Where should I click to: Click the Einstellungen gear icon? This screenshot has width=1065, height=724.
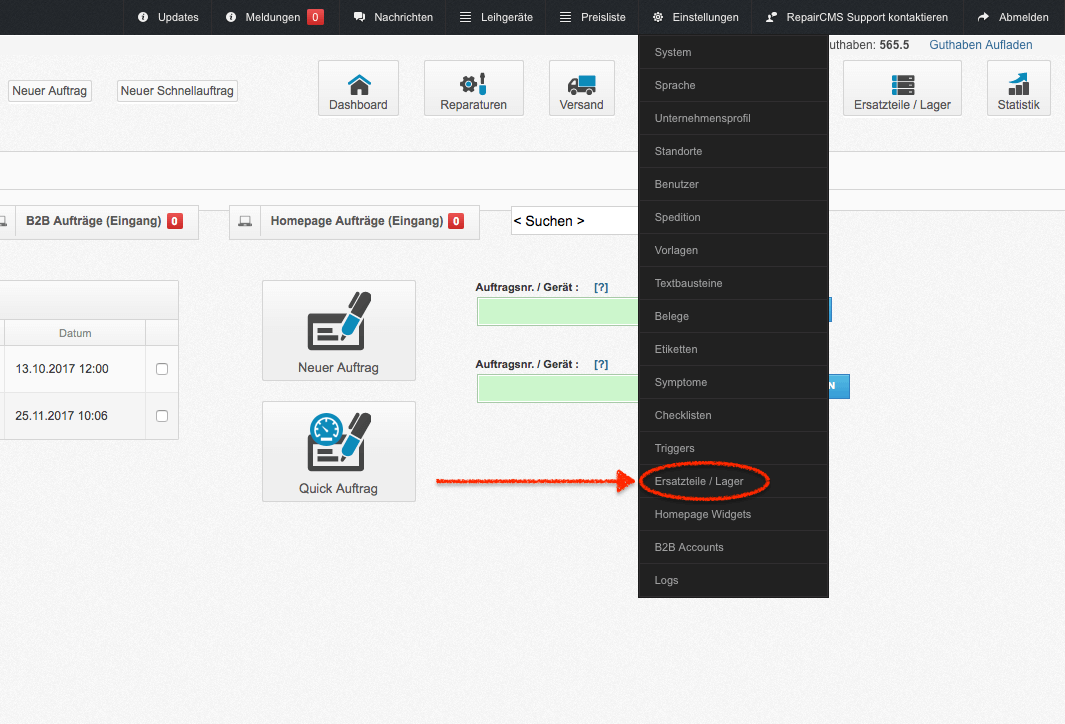(x=657, y=17)
